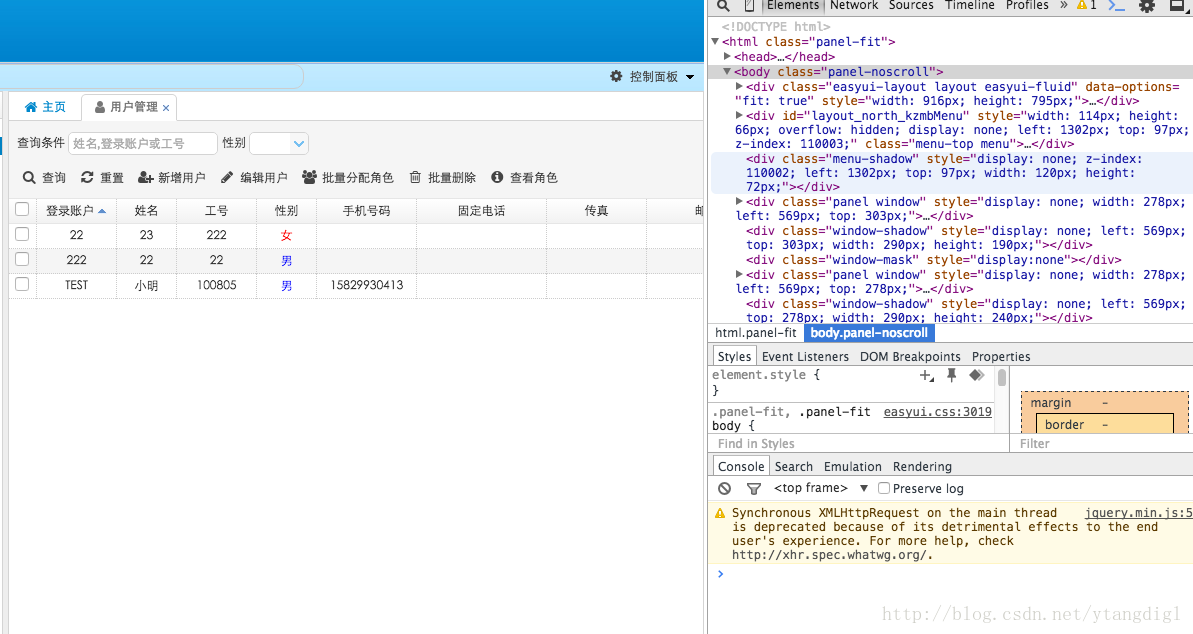Viewport: 1193px width, 634px height.
Task: Open the Event Listeners pane tab
Action: (x=805, y=356)
